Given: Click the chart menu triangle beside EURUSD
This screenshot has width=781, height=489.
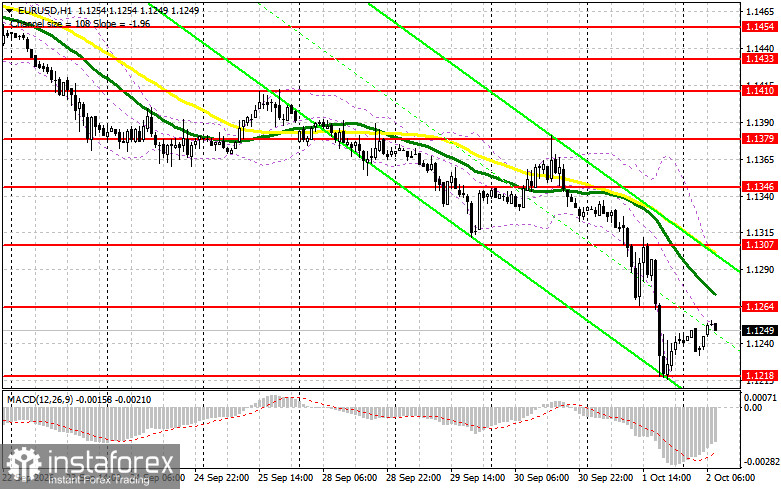Looking at the screenshot, I should click(9, 10).
